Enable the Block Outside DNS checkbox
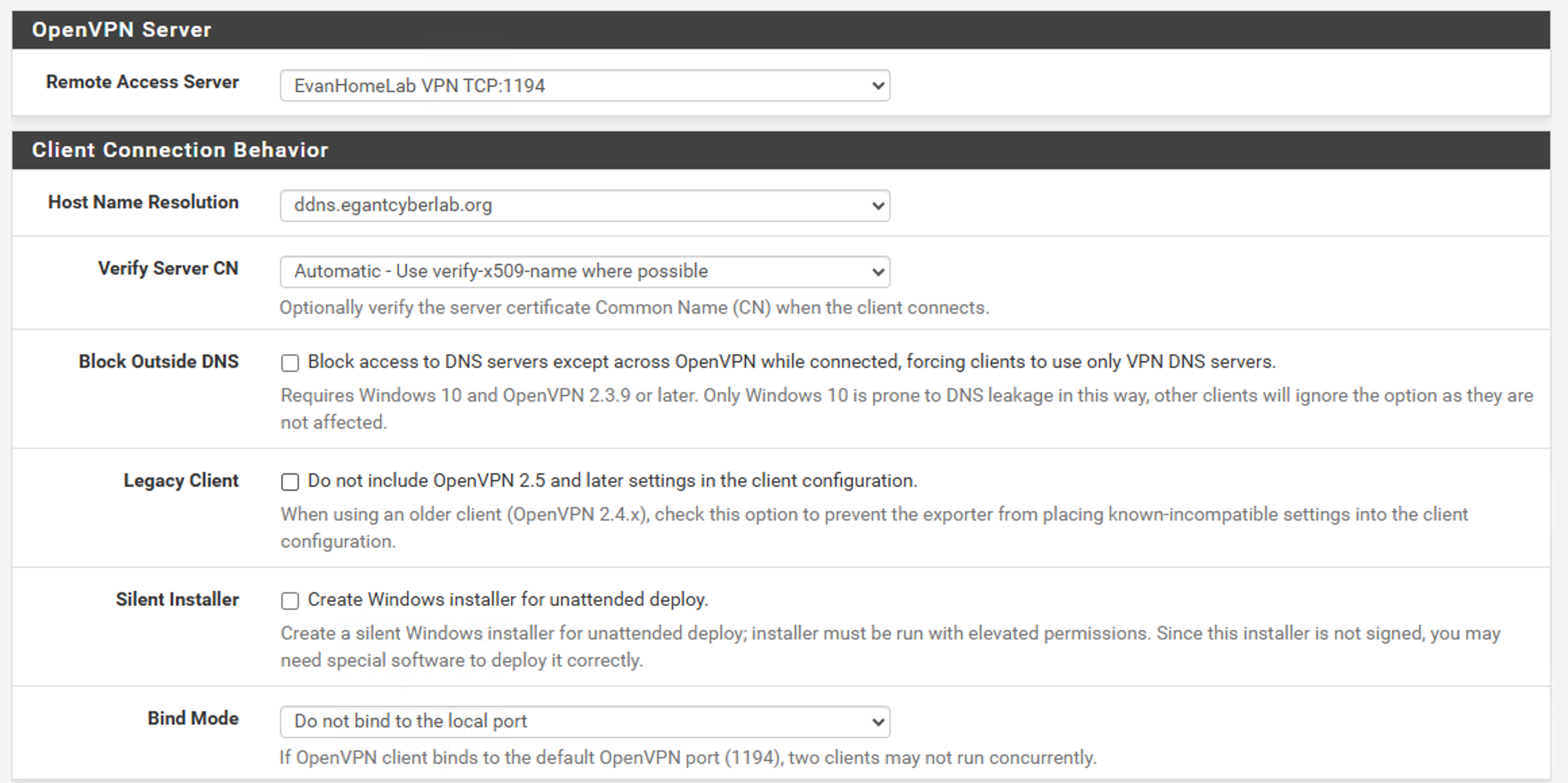 coord(290,363)
